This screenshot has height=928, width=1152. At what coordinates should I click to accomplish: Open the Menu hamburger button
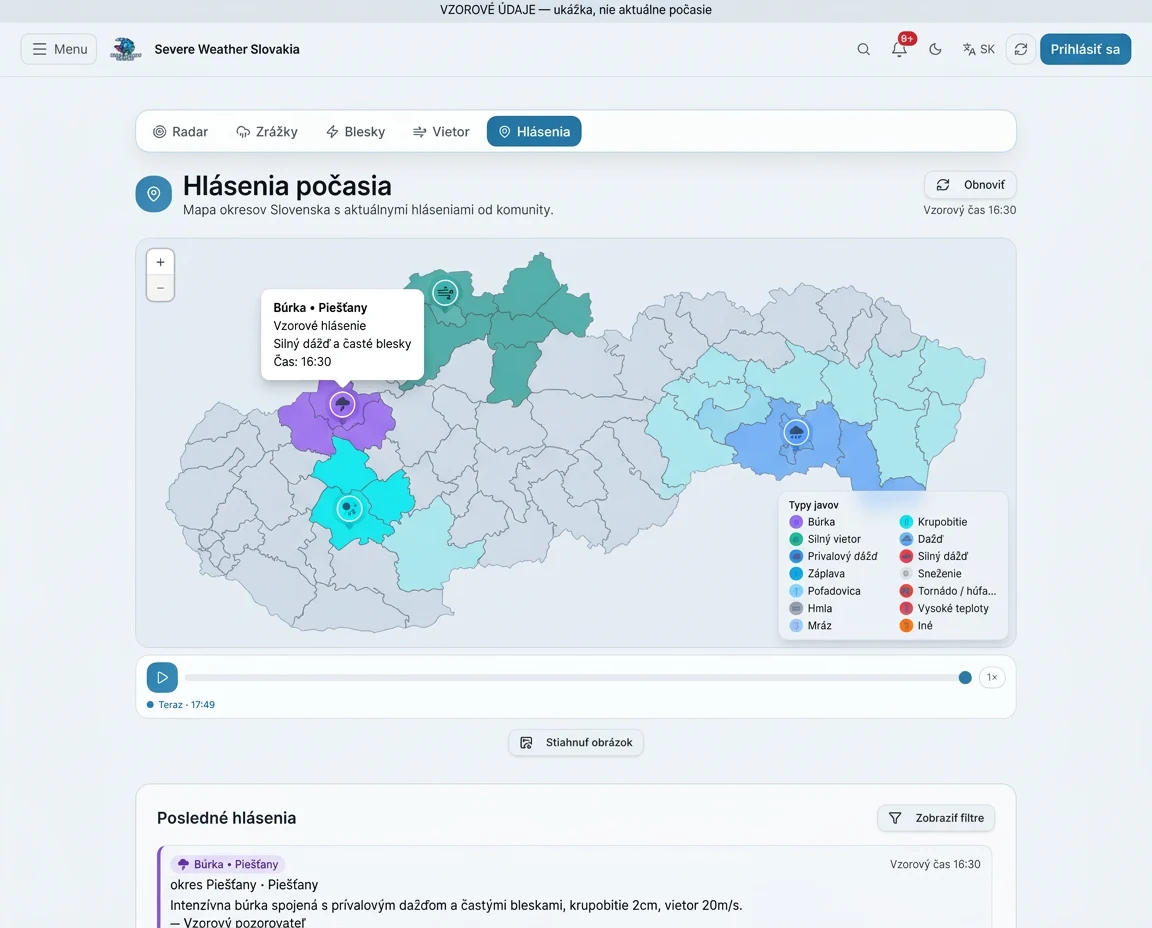59,49
